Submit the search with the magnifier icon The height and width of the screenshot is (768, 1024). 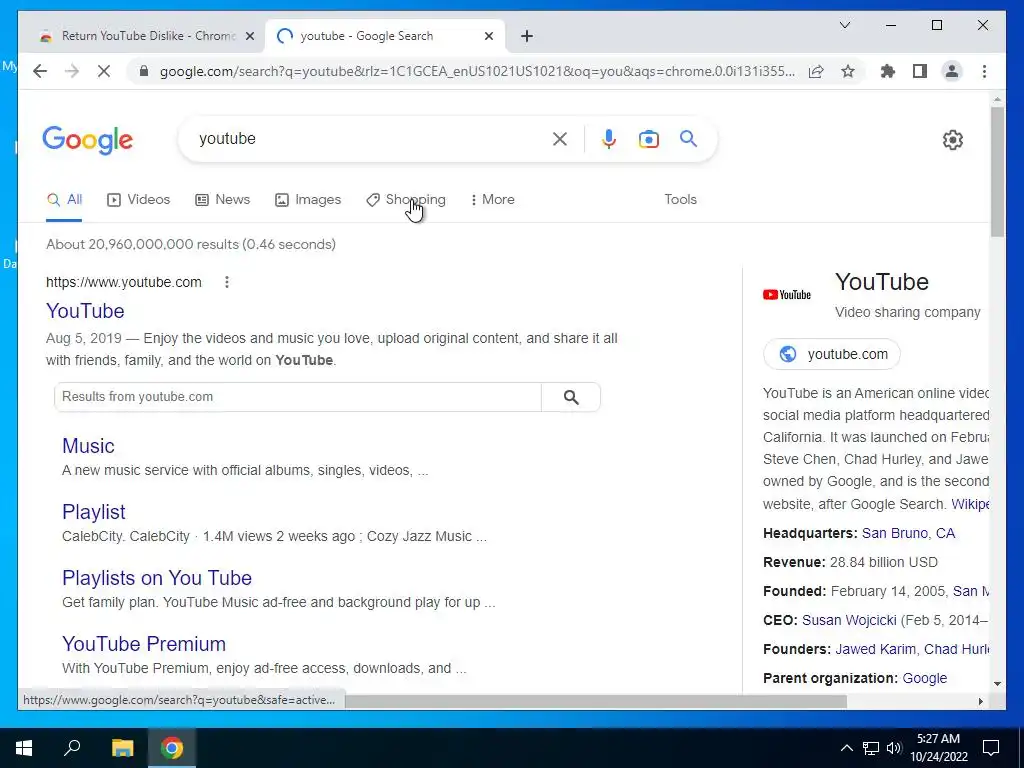tap(688, 138)
